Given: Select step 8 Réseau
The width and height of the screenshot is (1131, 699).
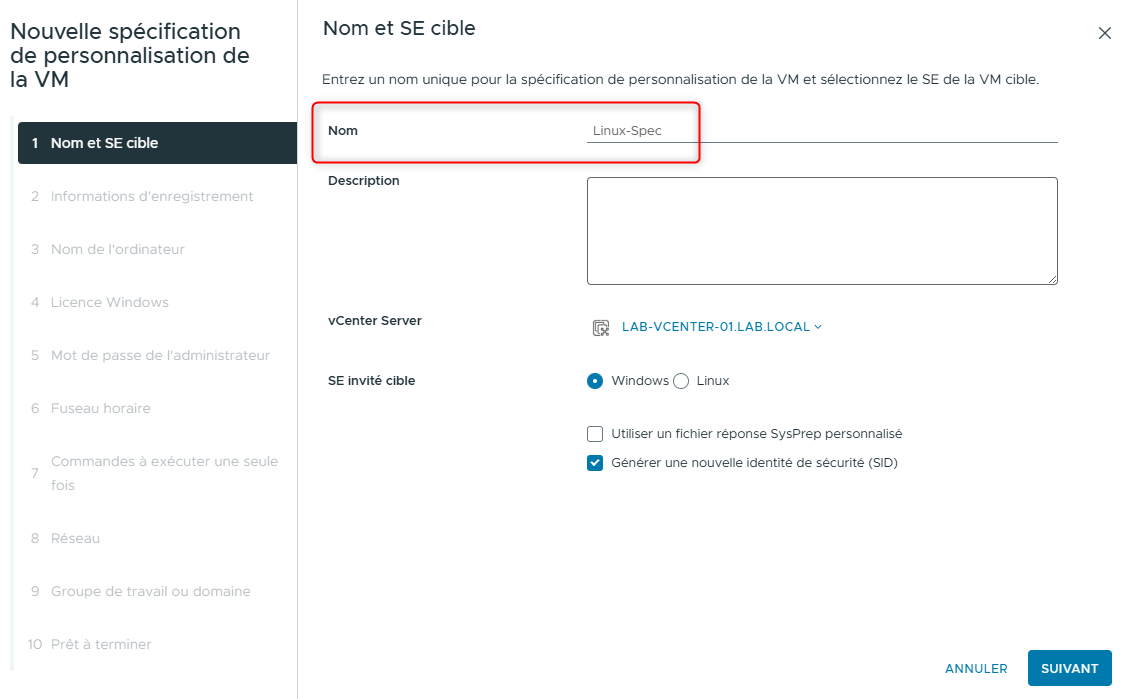Looking at the screenshot, I should [81, 538].
